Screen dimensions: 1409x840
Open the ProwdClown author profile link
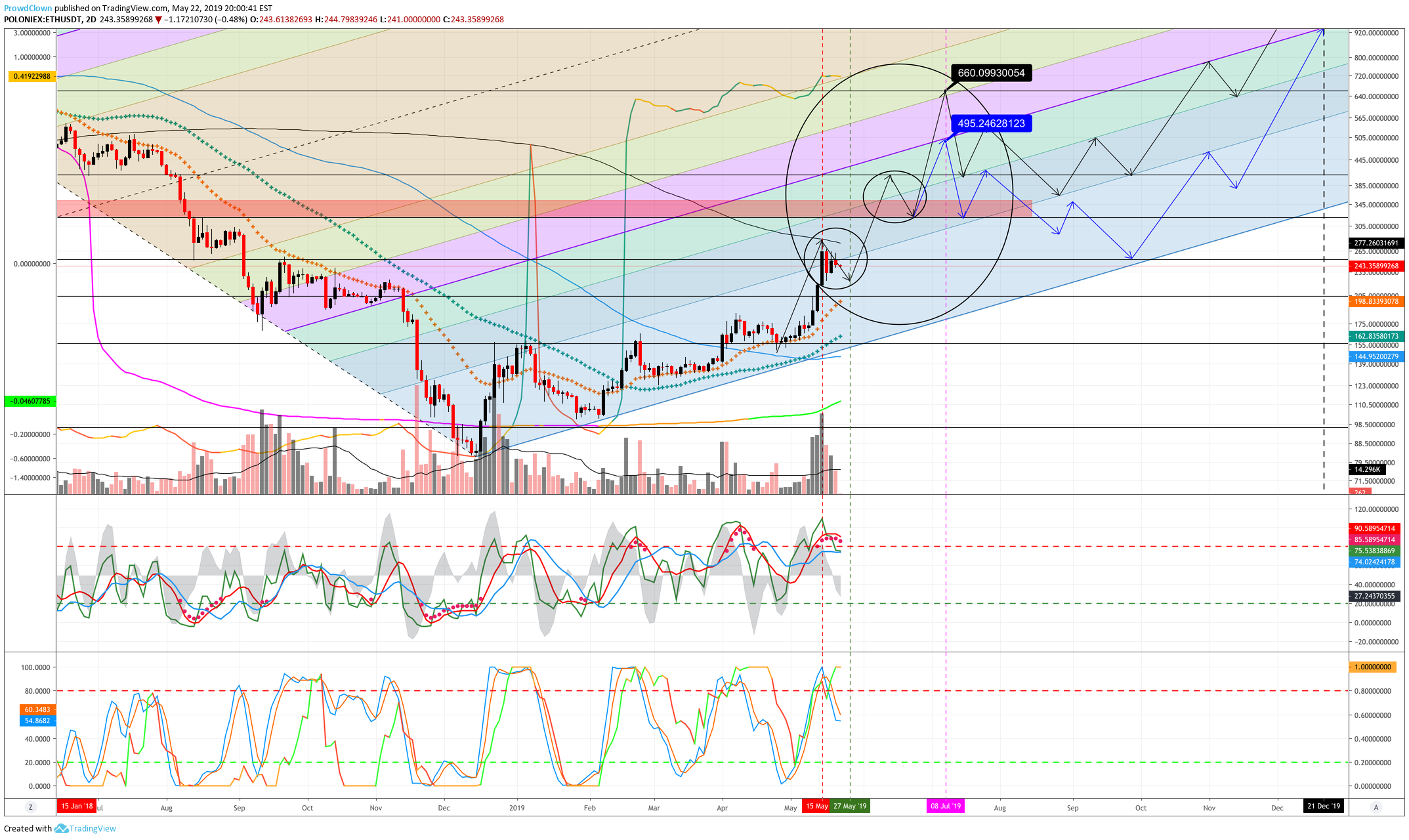click(28, 9)
